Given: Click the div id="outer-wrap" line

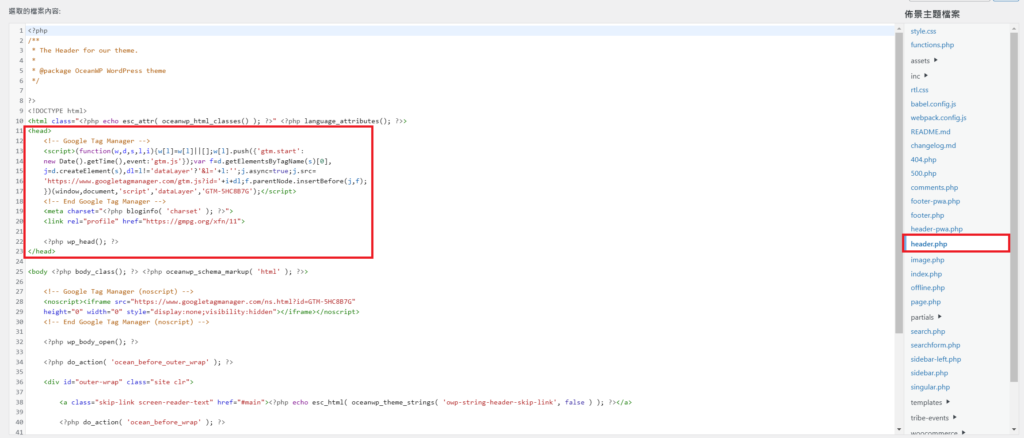Looking at the screenshot, I should [x=118, y=382].
